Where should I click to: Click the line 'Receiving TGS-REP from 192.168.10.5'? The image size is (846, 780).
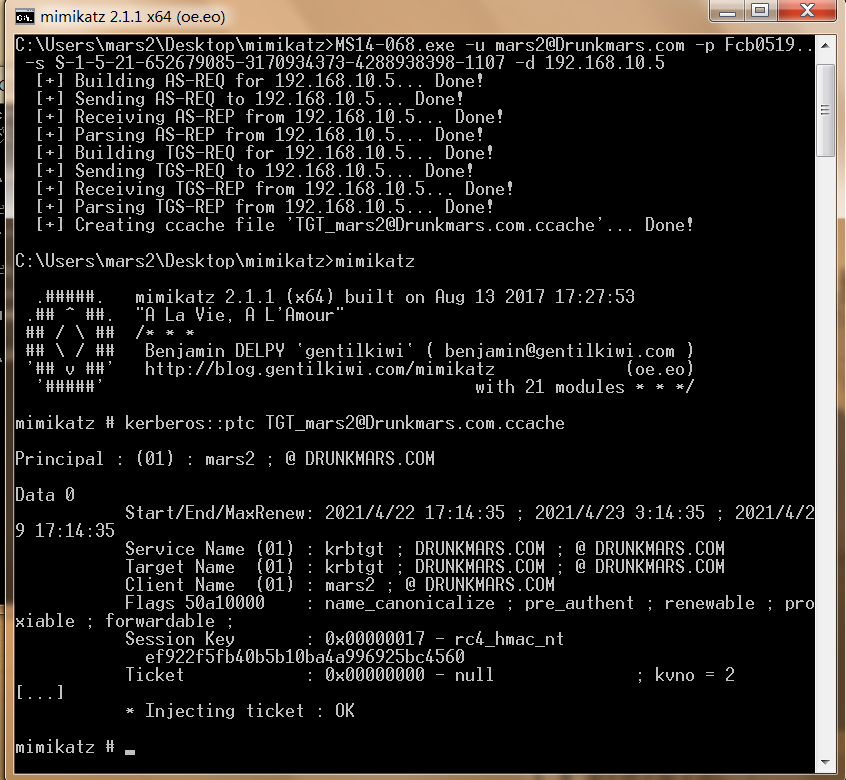point(274,189)
